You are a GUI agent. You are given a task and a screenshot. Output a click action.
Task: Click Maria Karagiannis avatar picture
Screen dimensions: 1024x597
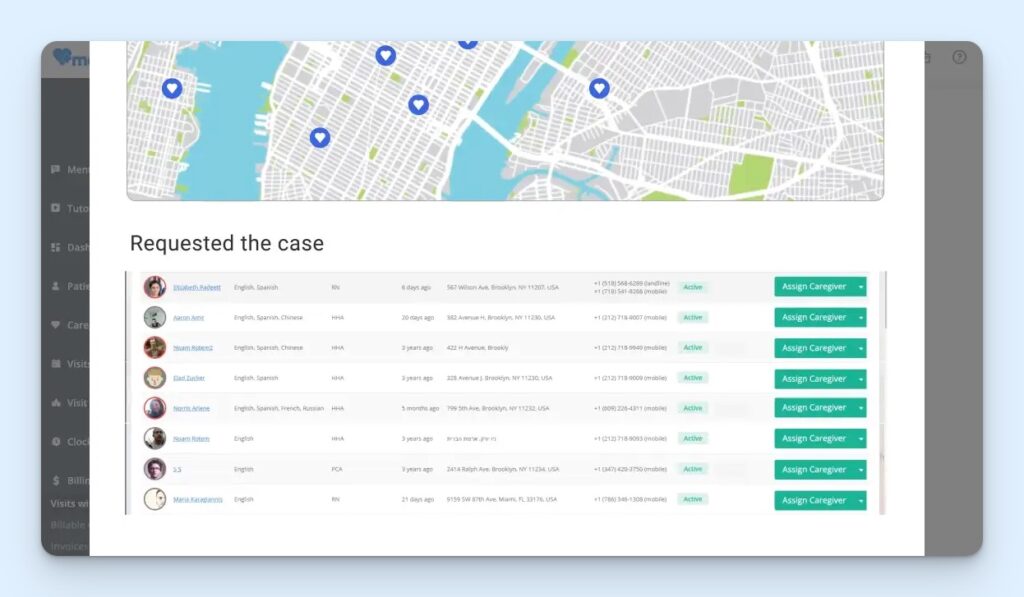pos(155,499)
